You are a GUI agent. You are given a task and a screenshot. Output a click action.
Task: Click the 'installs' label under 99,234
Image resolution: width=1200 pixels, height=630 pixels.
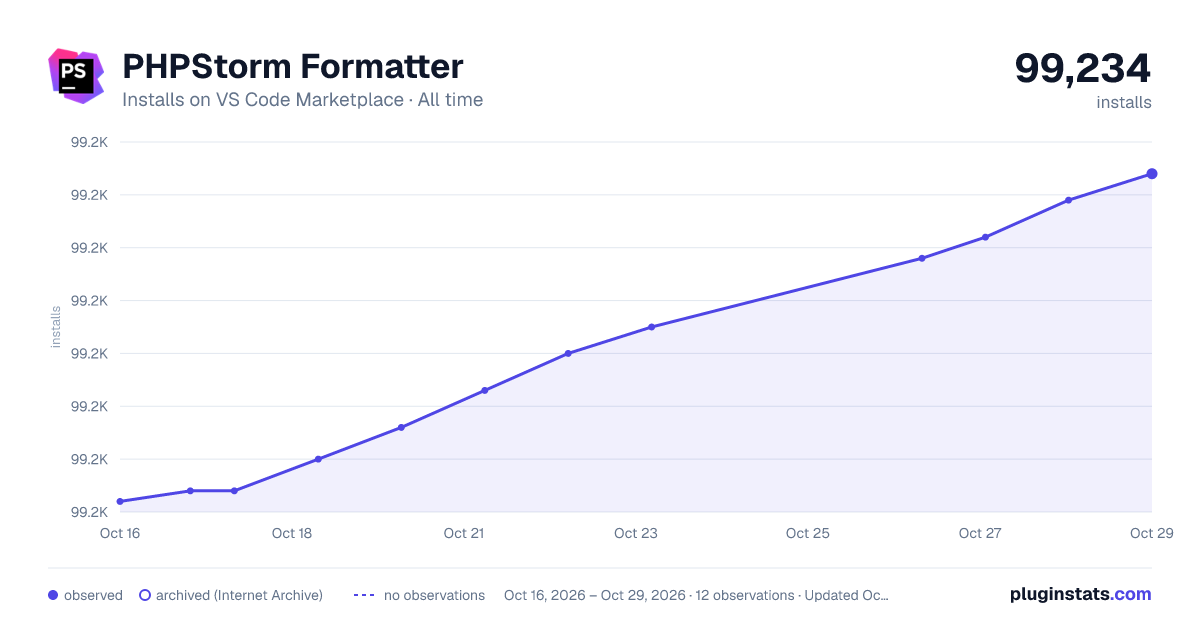1124,102
